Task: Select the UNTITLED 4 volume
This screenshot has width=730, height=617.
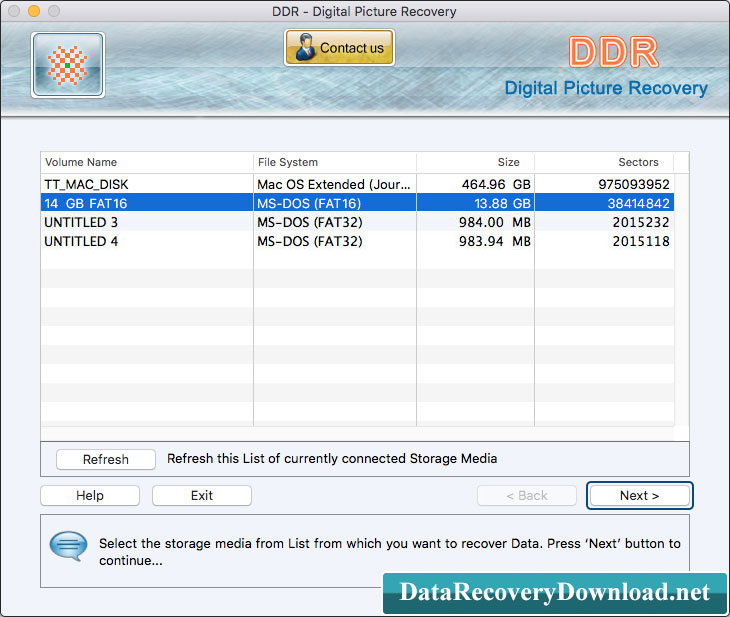Action: pos(357,241)
